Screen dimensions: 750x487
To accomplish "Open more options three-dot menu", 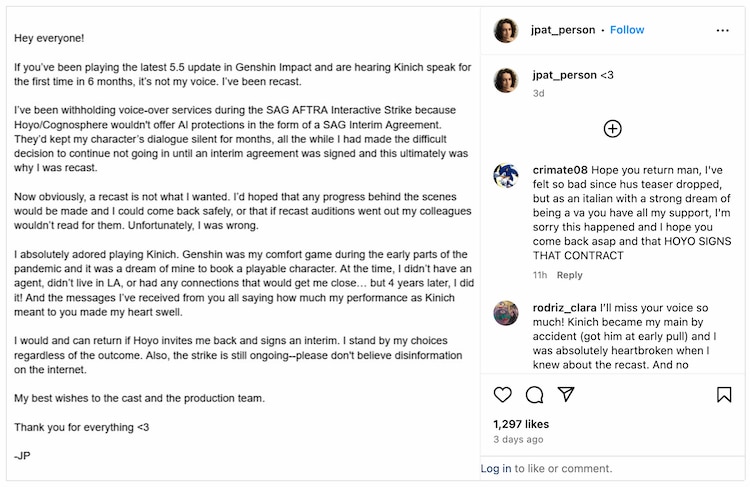I will click(722, 31).
